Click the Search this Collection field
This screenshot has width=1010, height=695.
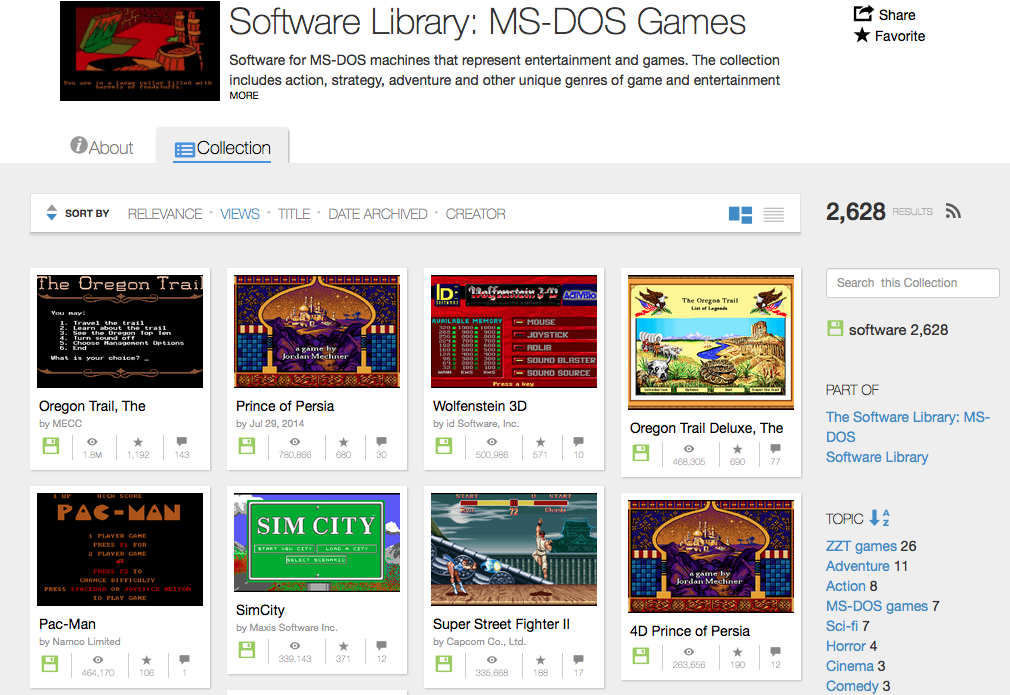pos(912,283)
